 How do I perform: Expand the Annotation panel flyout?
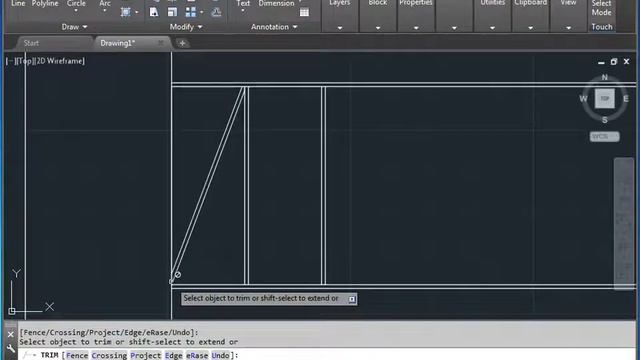[274, 27]
